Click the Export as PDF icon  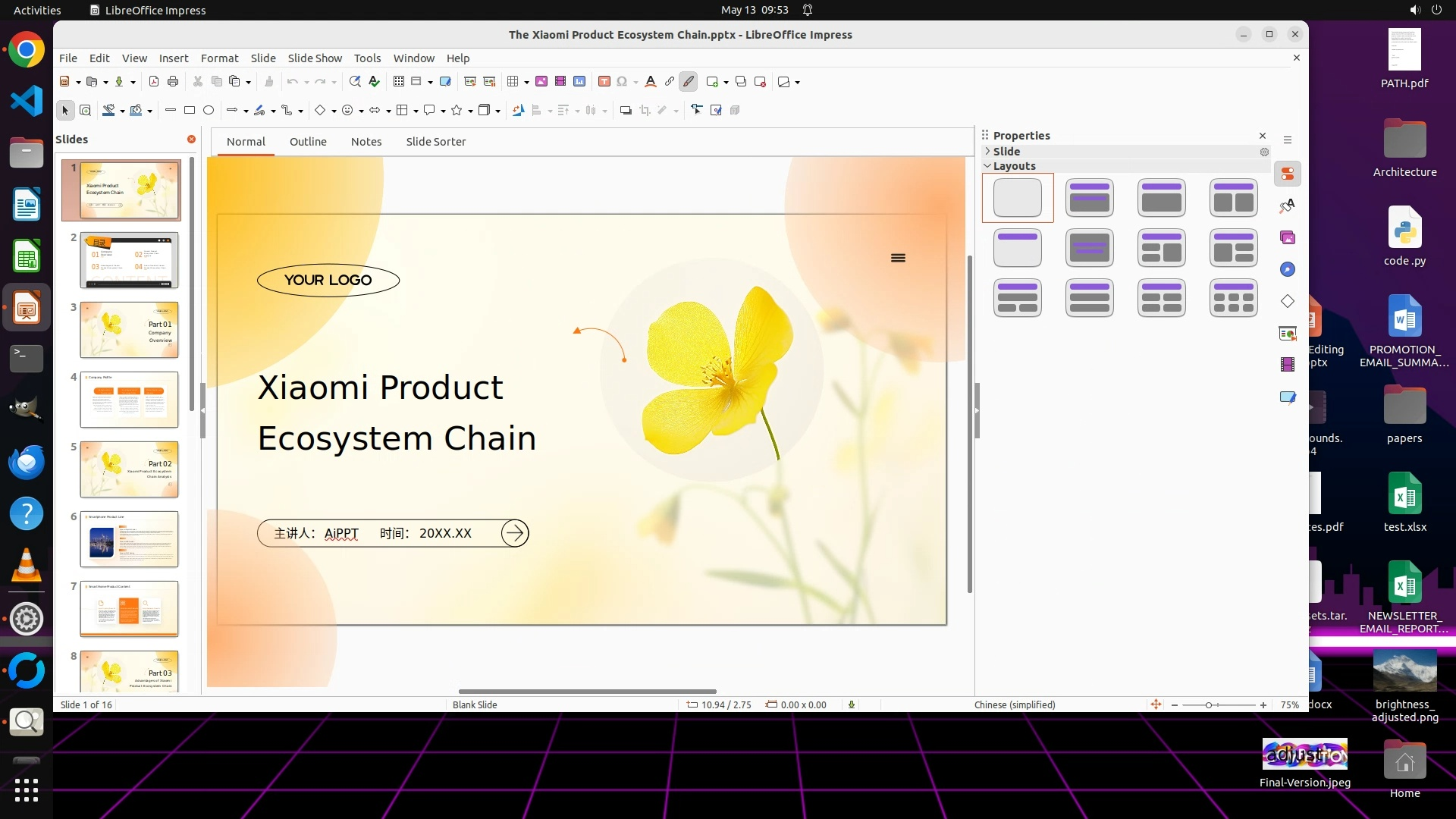click(x=154, y=82)
